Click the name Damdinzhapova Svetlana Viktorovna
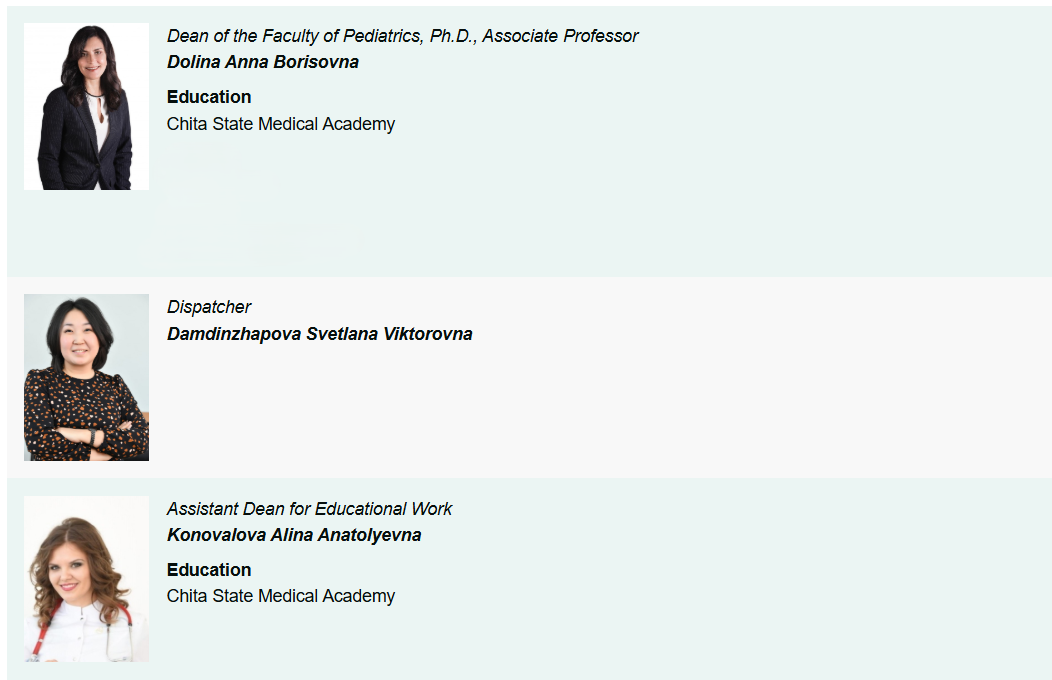The image size is (1052, 680). pos(319,334)
